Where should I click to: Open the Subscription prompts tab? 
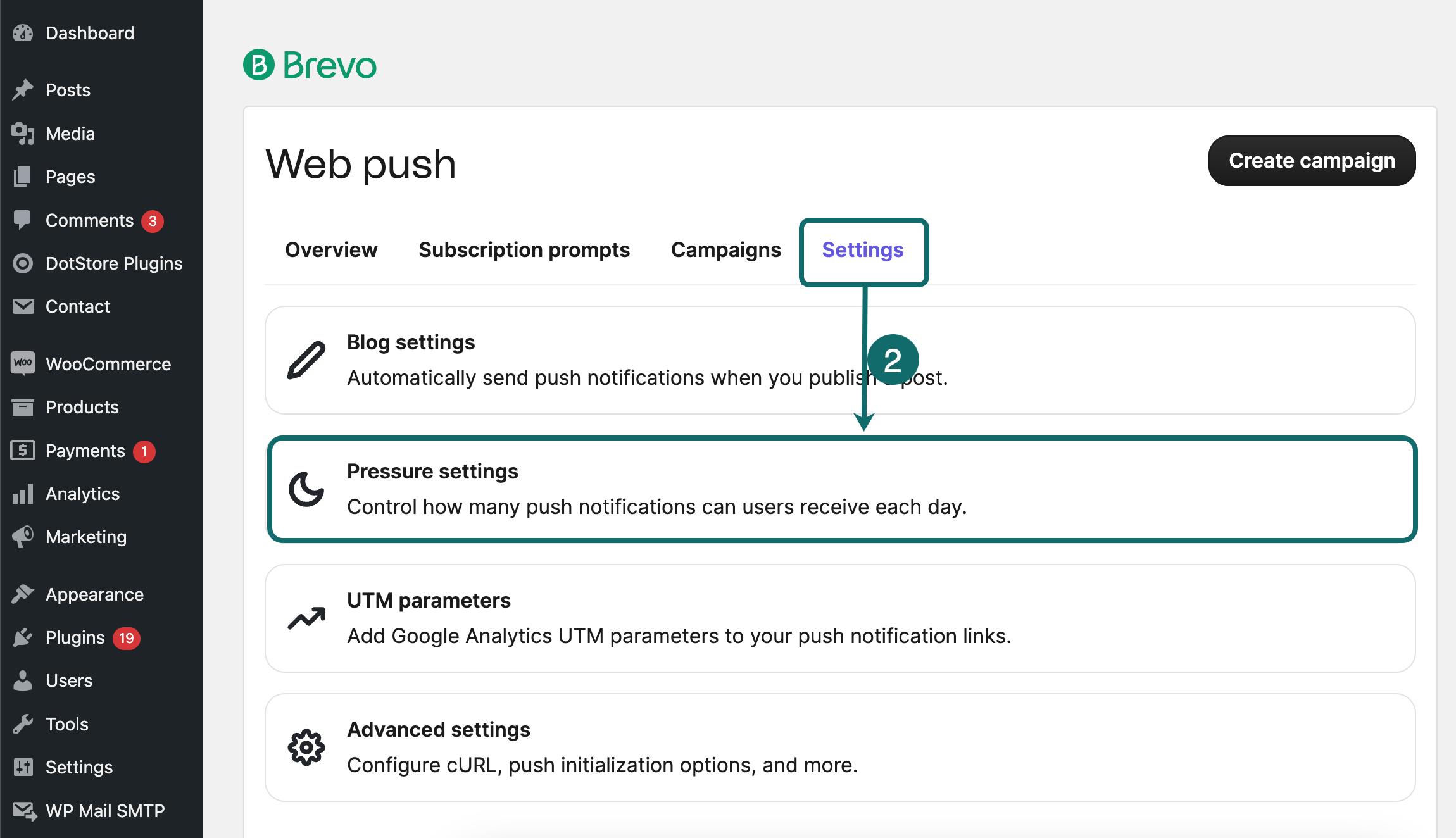click(x=524, y=250)
